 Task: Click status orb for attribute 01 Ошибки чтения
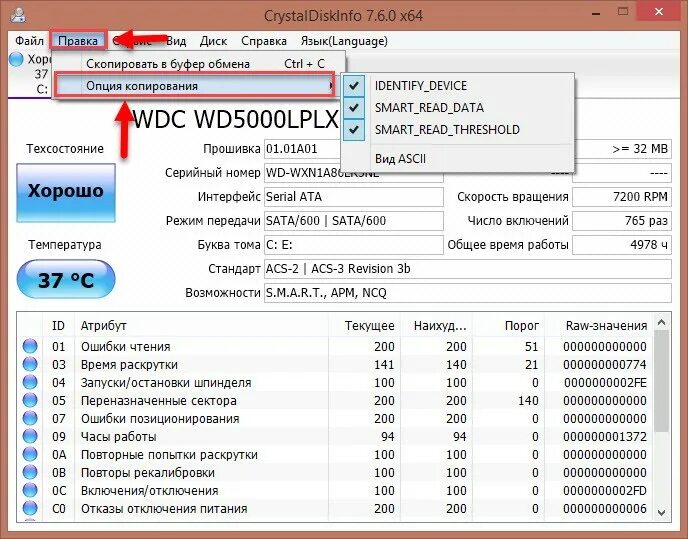(x=30, y=346)
